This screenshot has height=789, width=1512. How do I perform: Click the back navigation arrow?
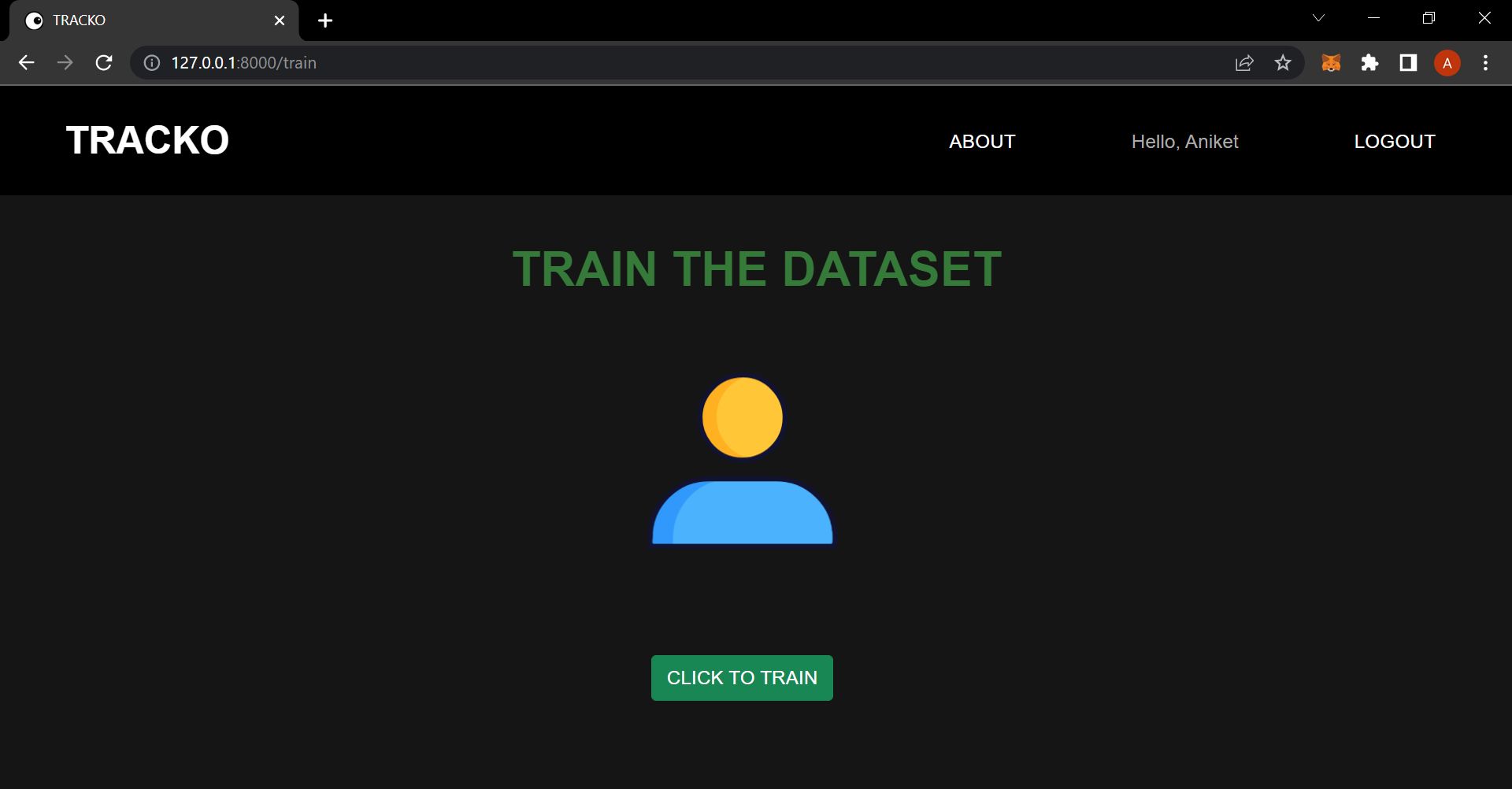pos(27,63)
